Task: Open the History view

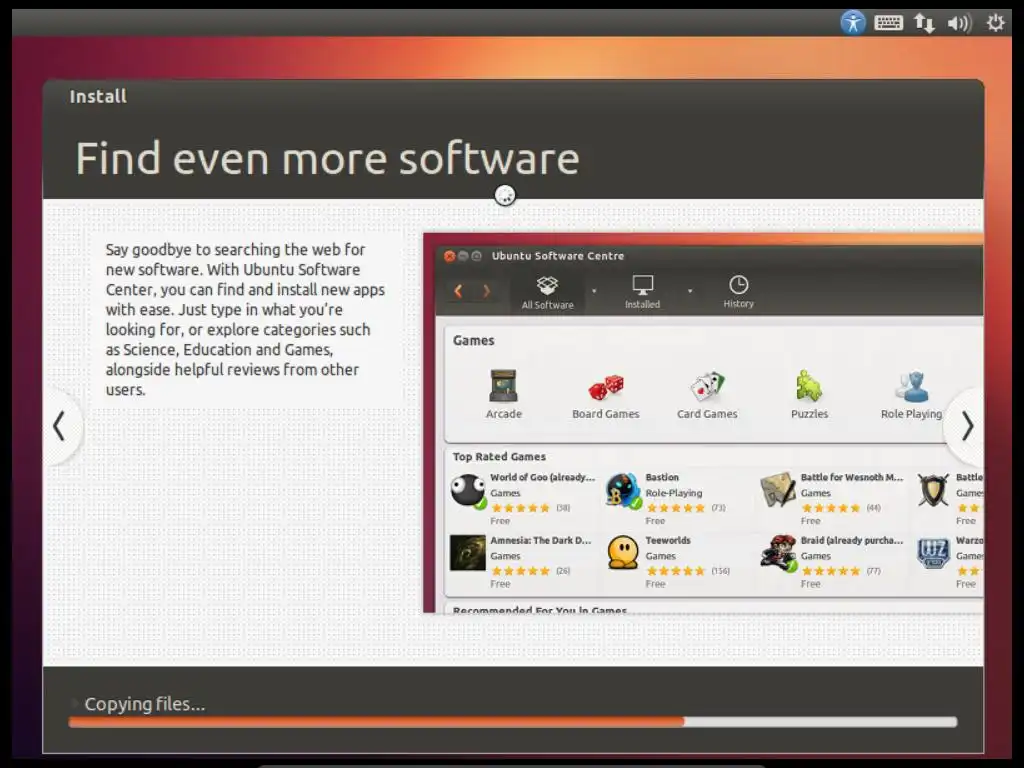Action: [x=739, y=292]
